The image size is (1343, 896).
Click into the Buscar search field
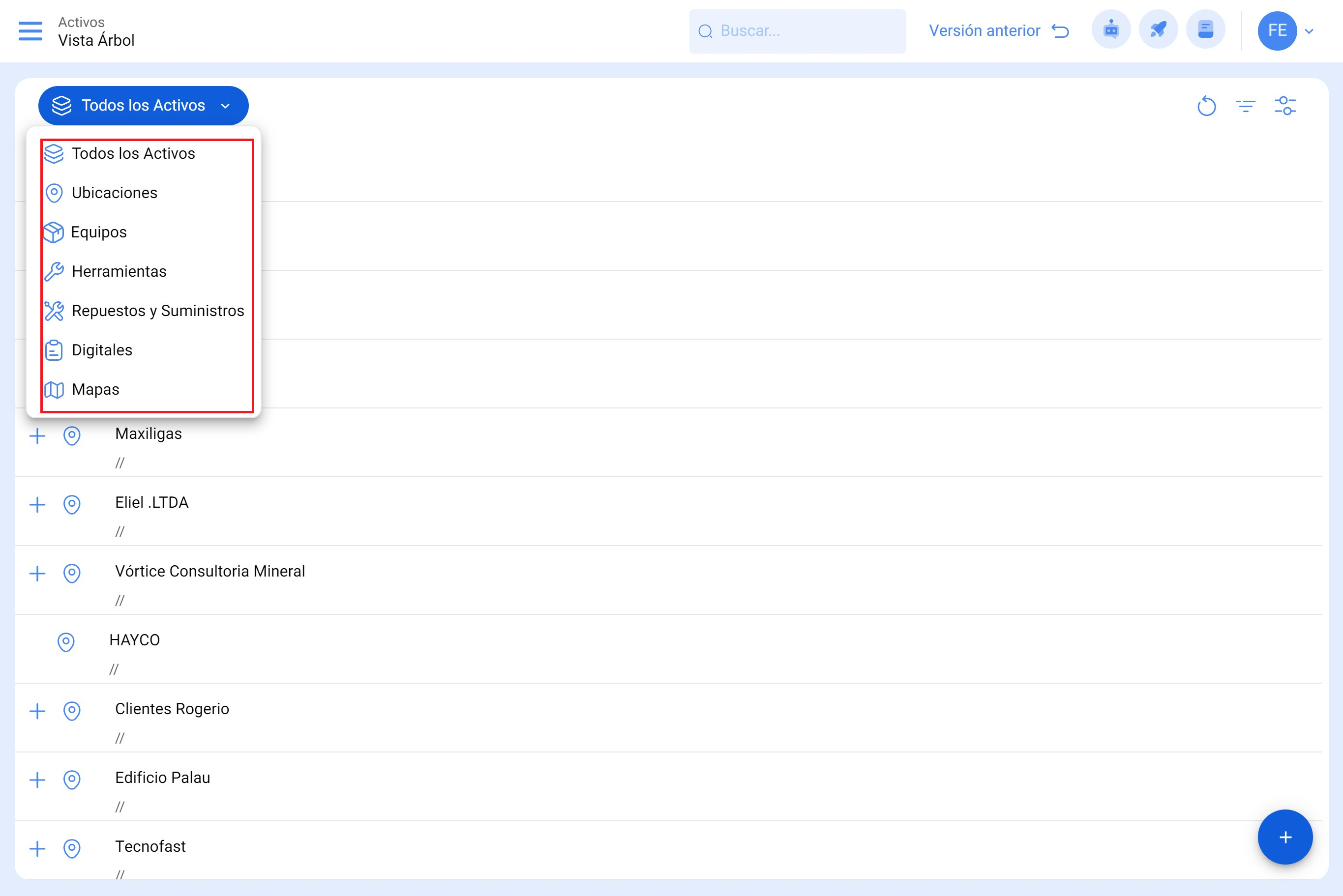pos(797,31)
